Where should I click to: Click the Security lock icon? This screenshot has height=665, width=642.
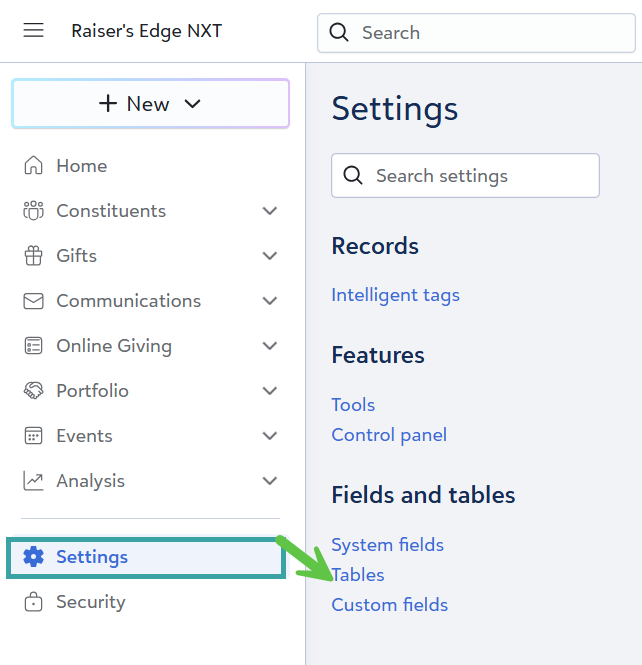(34, 602)
